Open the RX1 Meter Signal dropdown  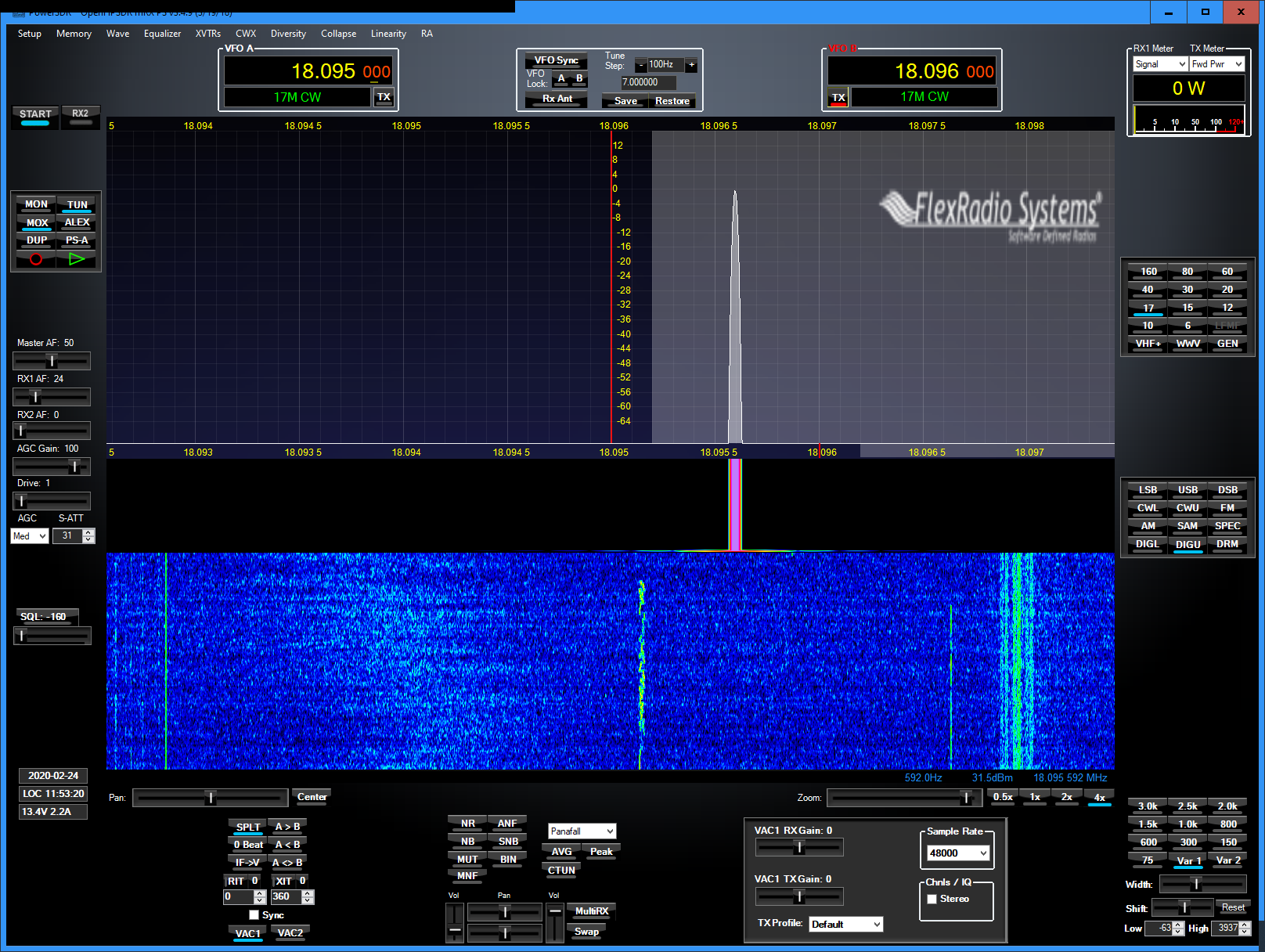1160,64
